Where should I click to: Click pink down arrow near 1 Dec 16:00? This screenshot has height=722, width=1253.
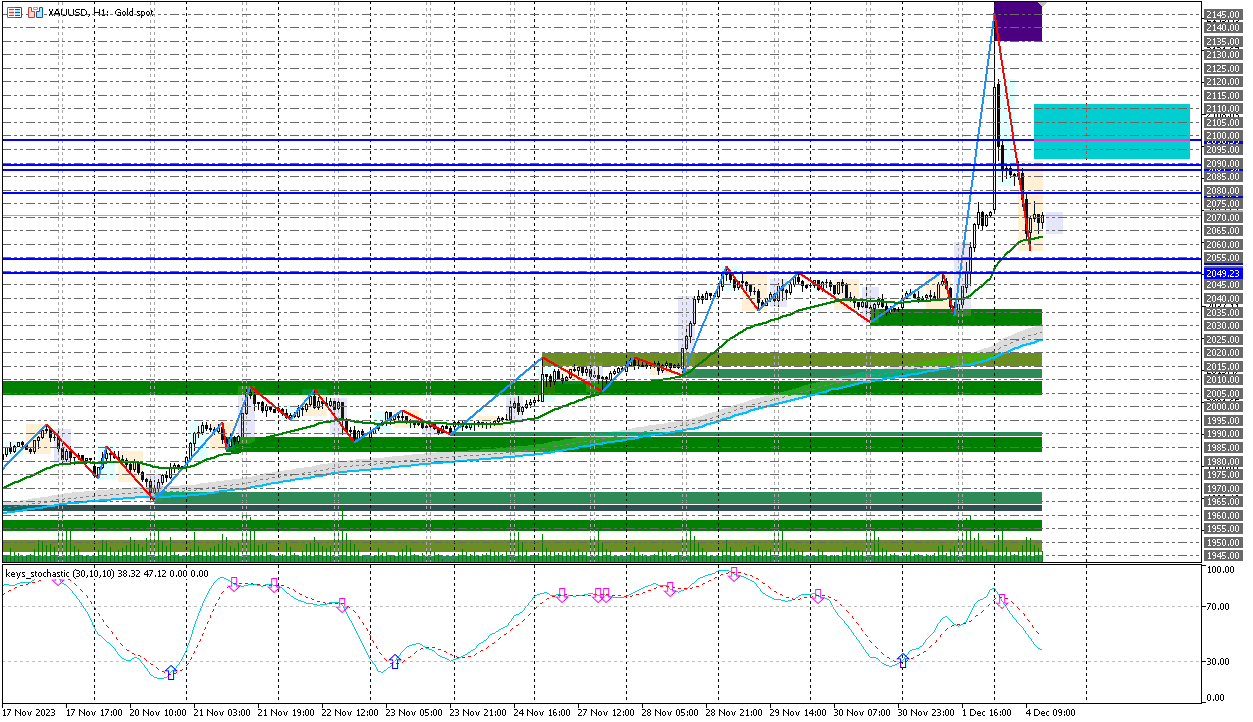(x=1002, y=600)
